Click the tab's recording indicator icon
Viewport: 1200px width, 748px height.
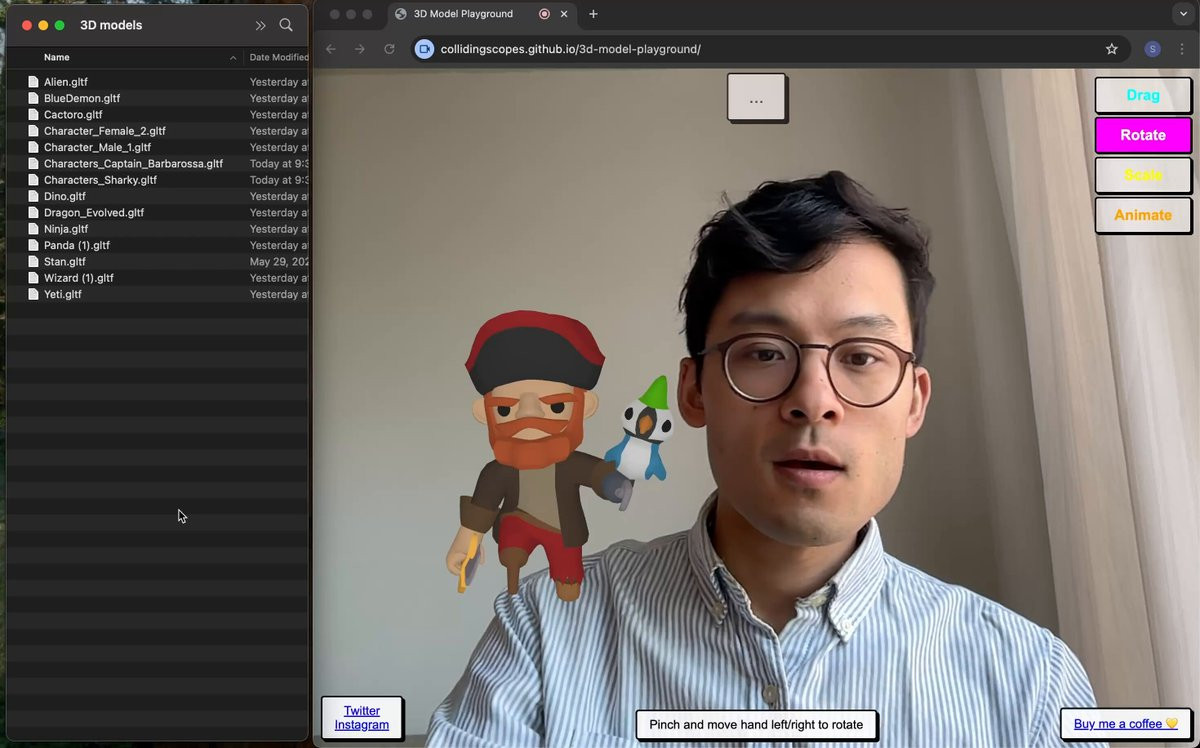(544, 14)
